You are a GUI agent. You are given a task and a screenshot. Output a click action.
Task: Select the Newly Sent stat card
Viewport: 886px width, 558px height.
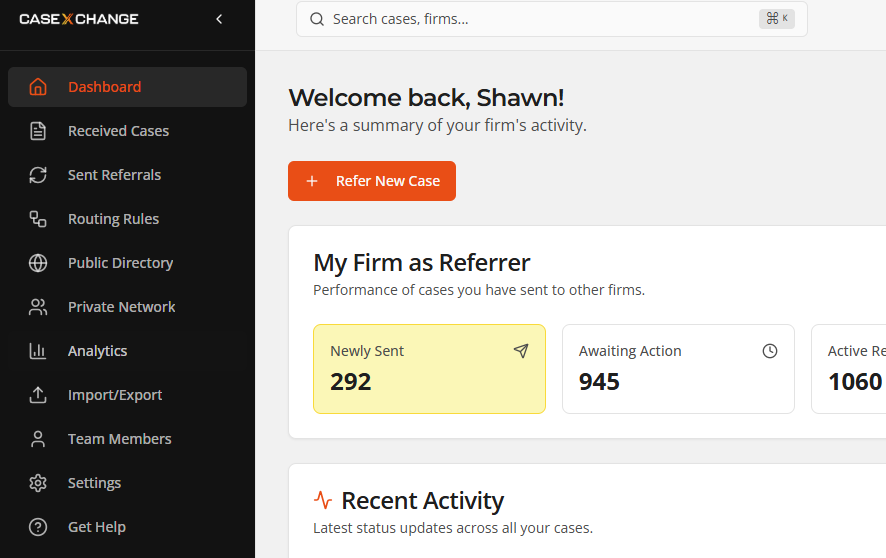click(x=429, y=369)
